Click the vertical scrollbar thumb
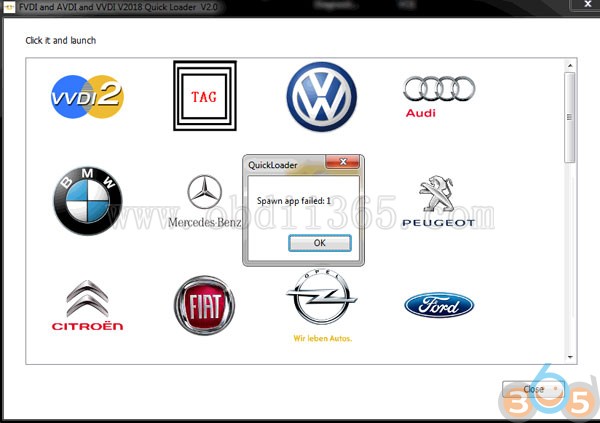 coord(570,117)
